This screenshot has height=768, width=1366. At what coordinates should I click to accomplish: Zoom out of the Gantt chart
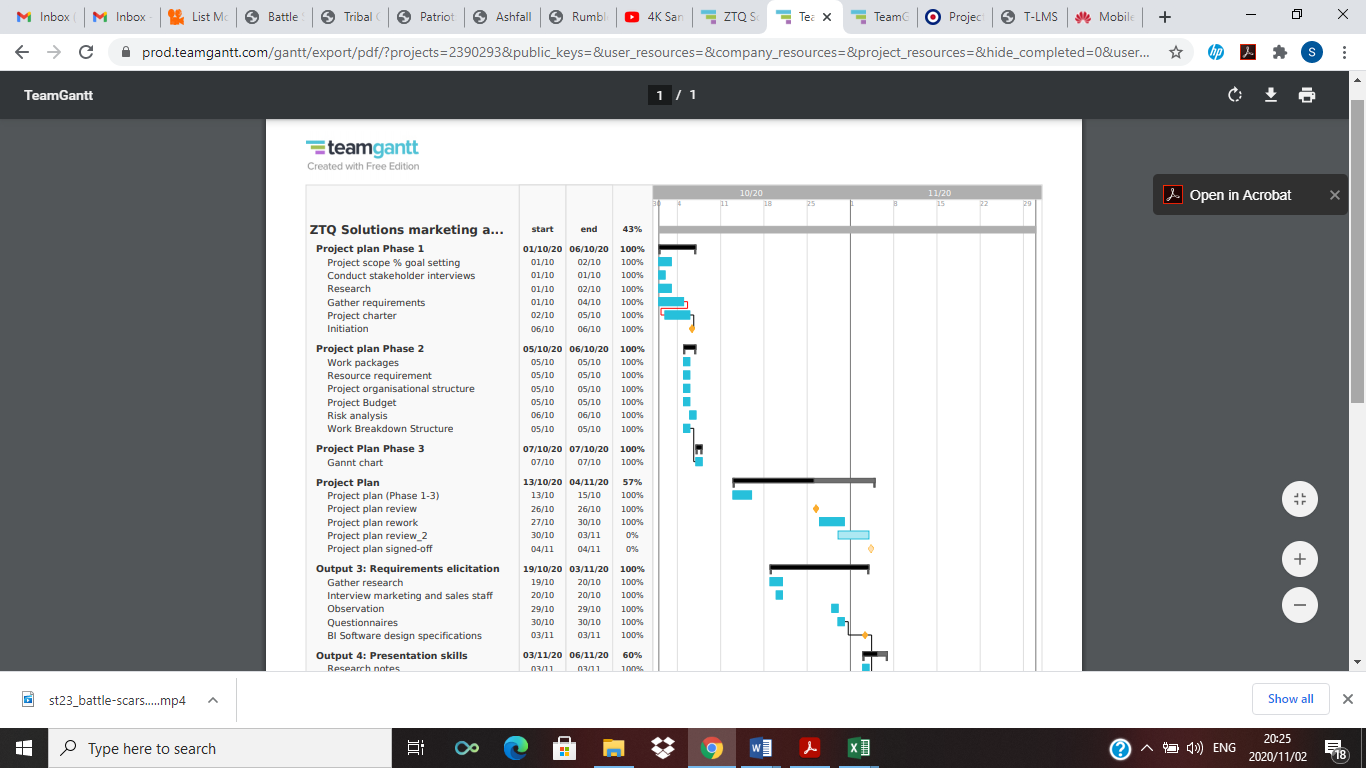pyautogui.click(x=1299, y=605)
